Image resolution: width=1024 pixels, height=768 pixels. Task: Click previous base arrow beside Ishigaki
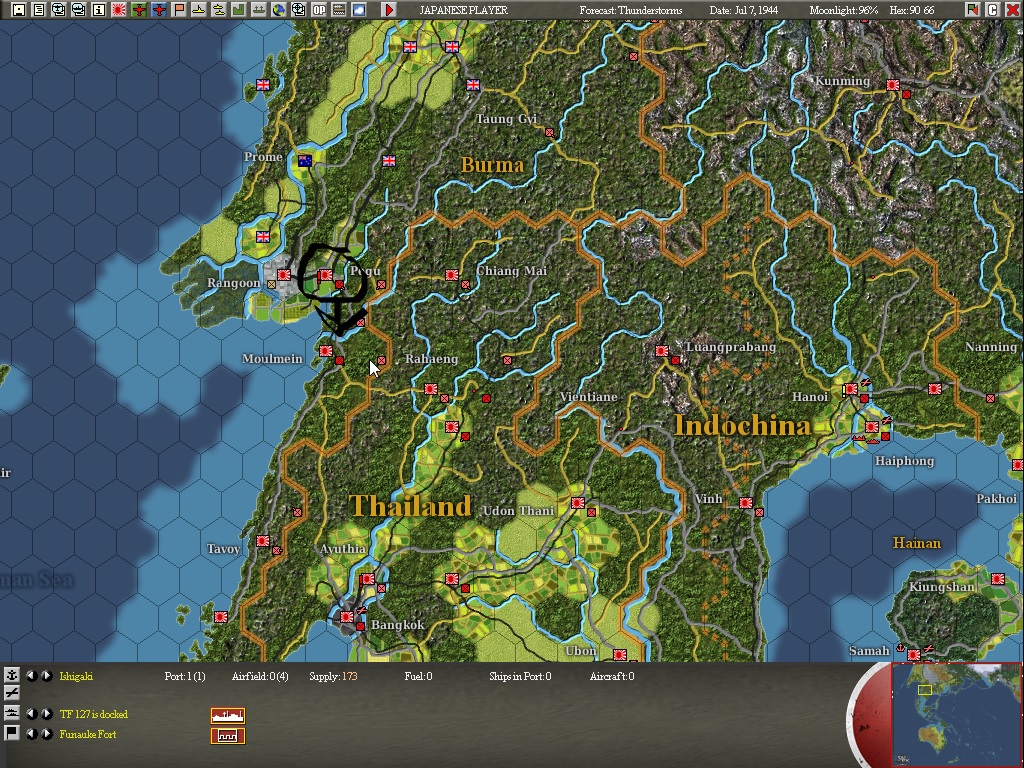tap(31, 676)
